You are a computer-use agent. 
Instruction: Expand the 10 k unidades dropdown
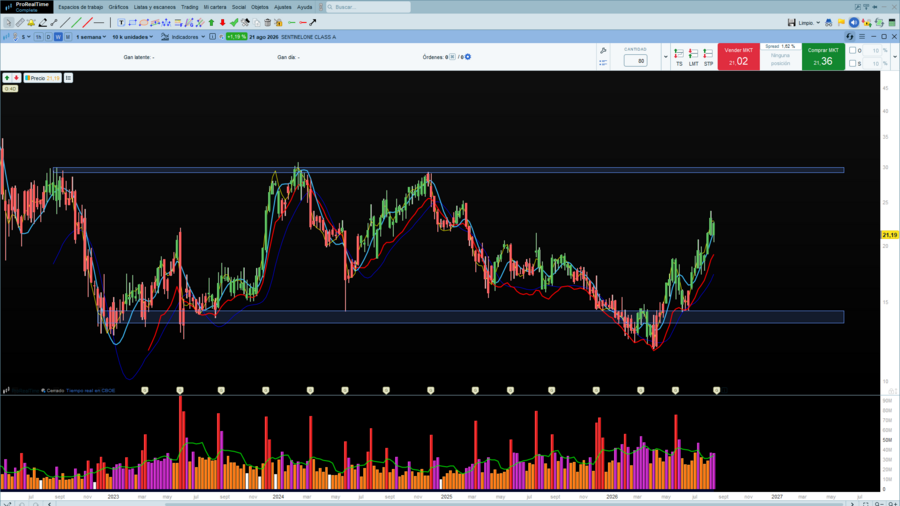[133, 37]
